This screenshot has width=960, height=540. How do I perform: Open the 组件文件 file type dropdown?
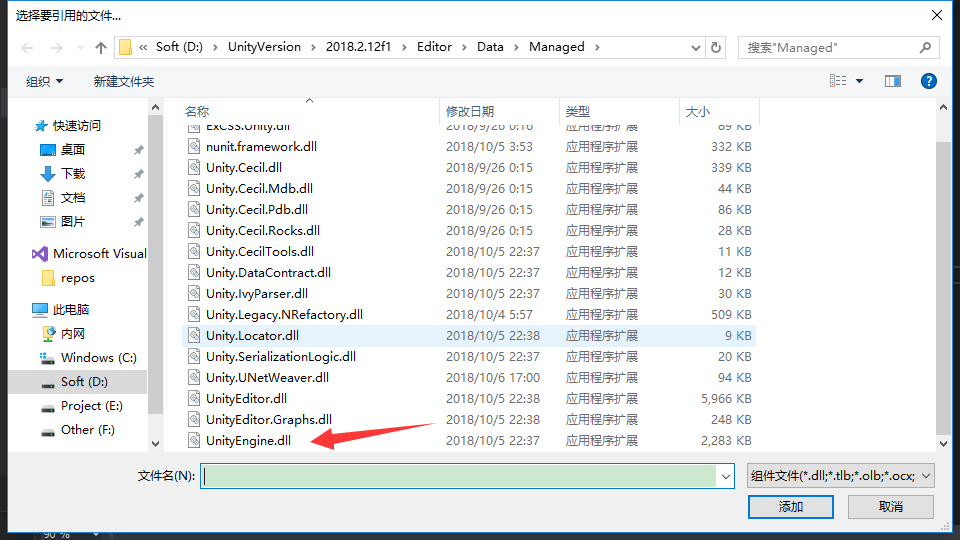click(841, 476)
